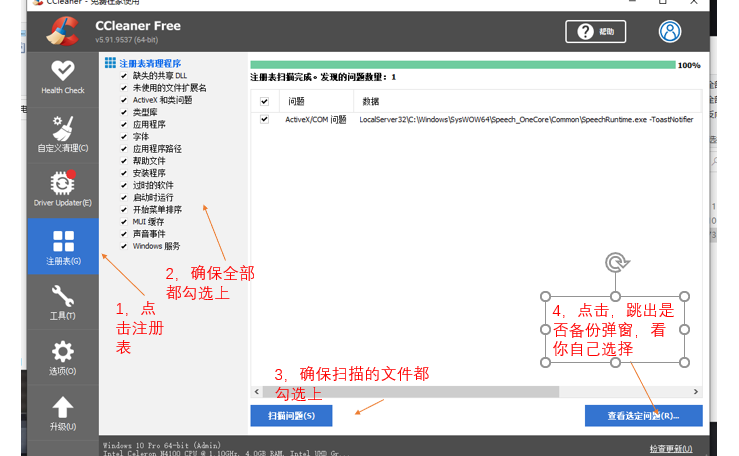Click the system info text Windows 10 Pro 64-bit
The image size is (739, 456).
click(161, 445)
